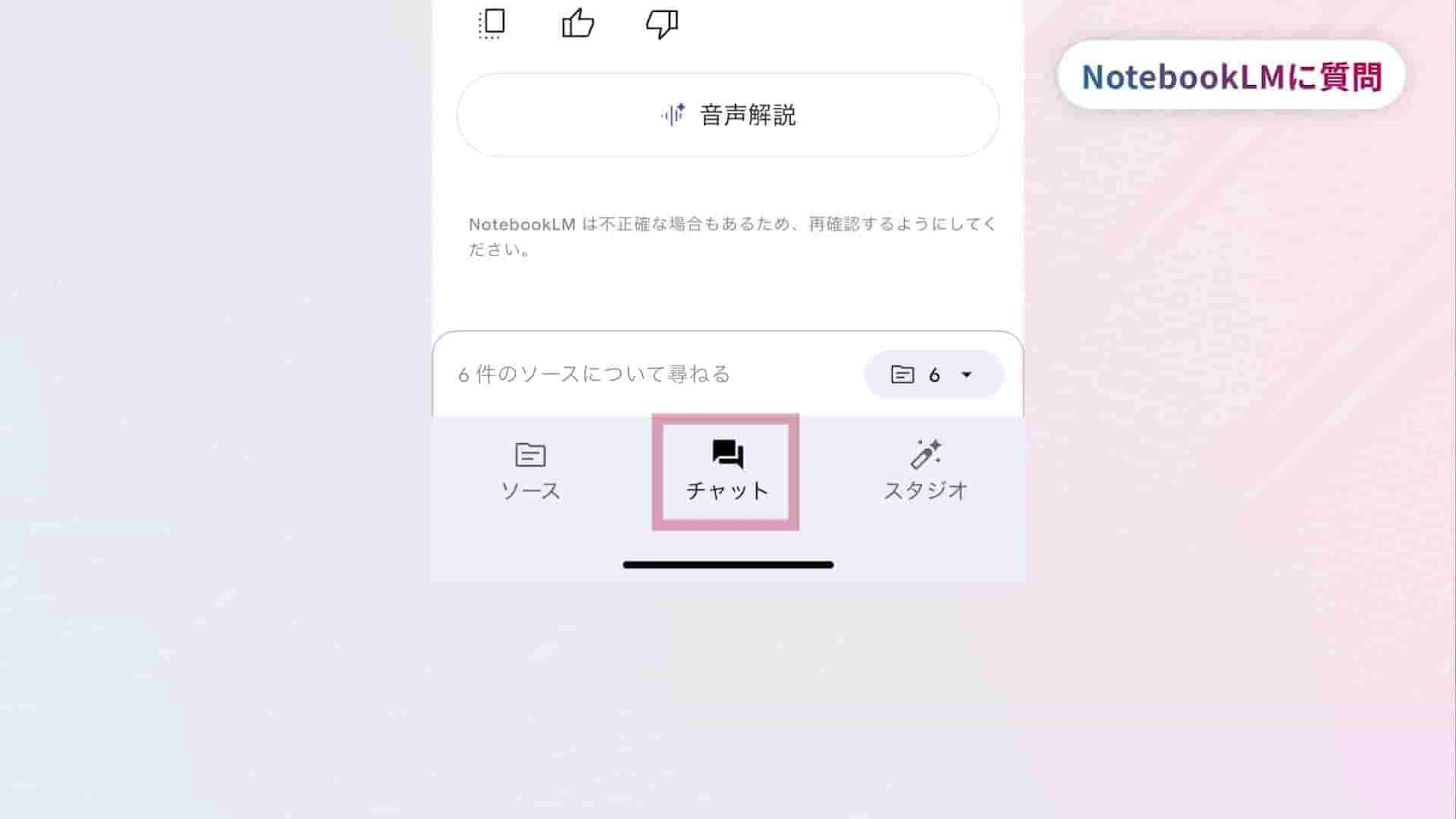
Task: Click the number 6 in source chip
Action: 934,375
